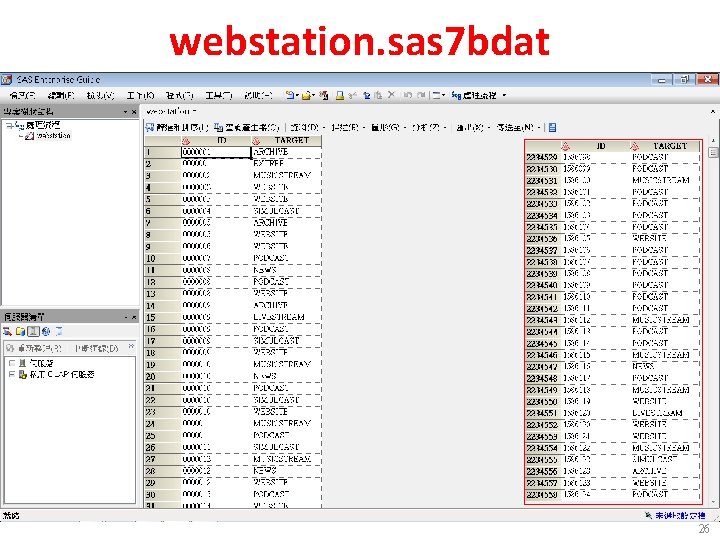
Task: Collapse the process flow node in project tree
Action: coord(9,125)
